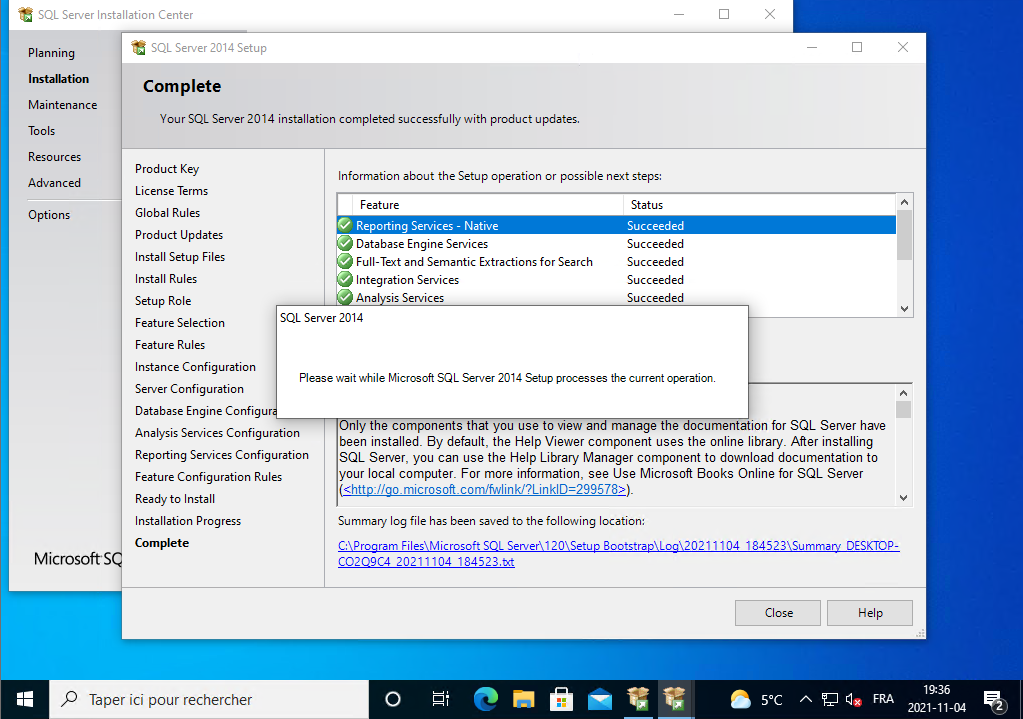Open the Microsoft Store taskbar icon

point(562,699)
